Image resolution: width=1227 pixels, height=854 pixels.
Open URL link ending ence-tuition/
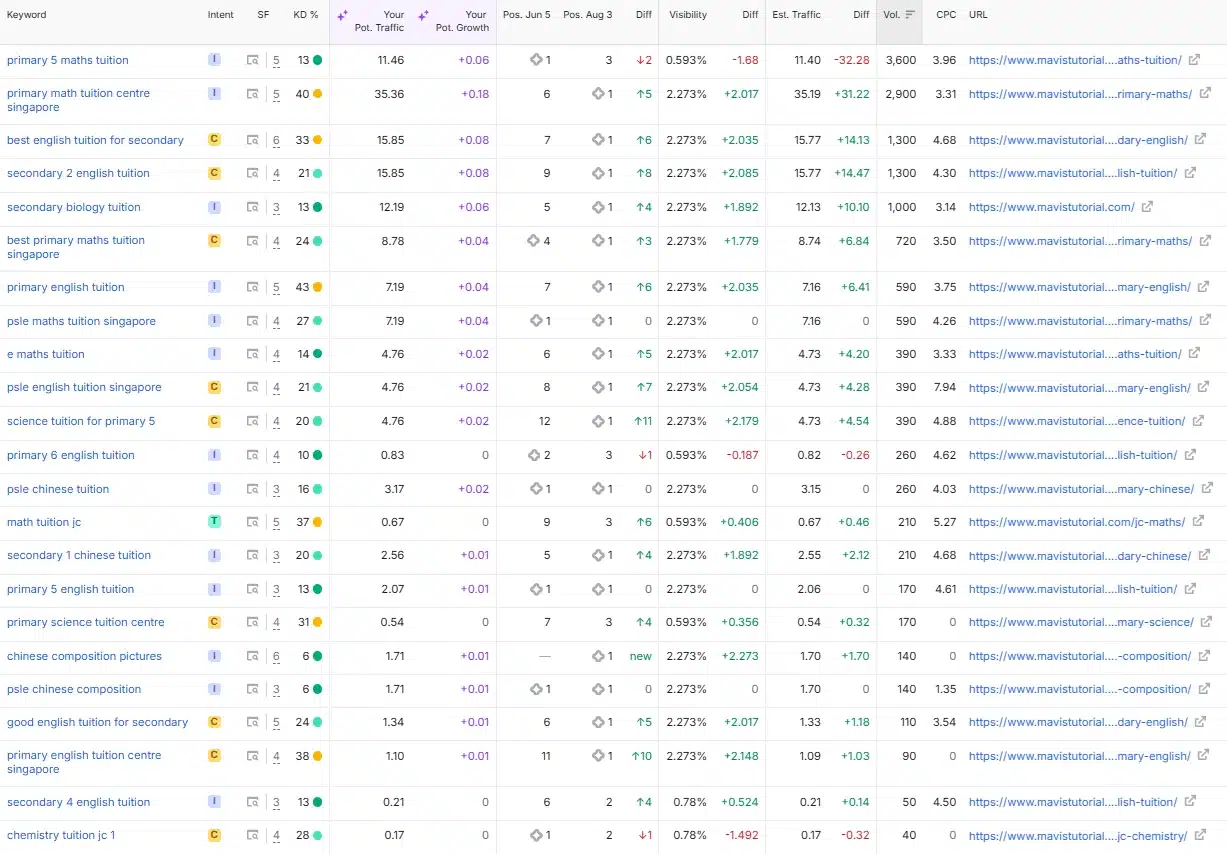click(x=1077, y=421)
